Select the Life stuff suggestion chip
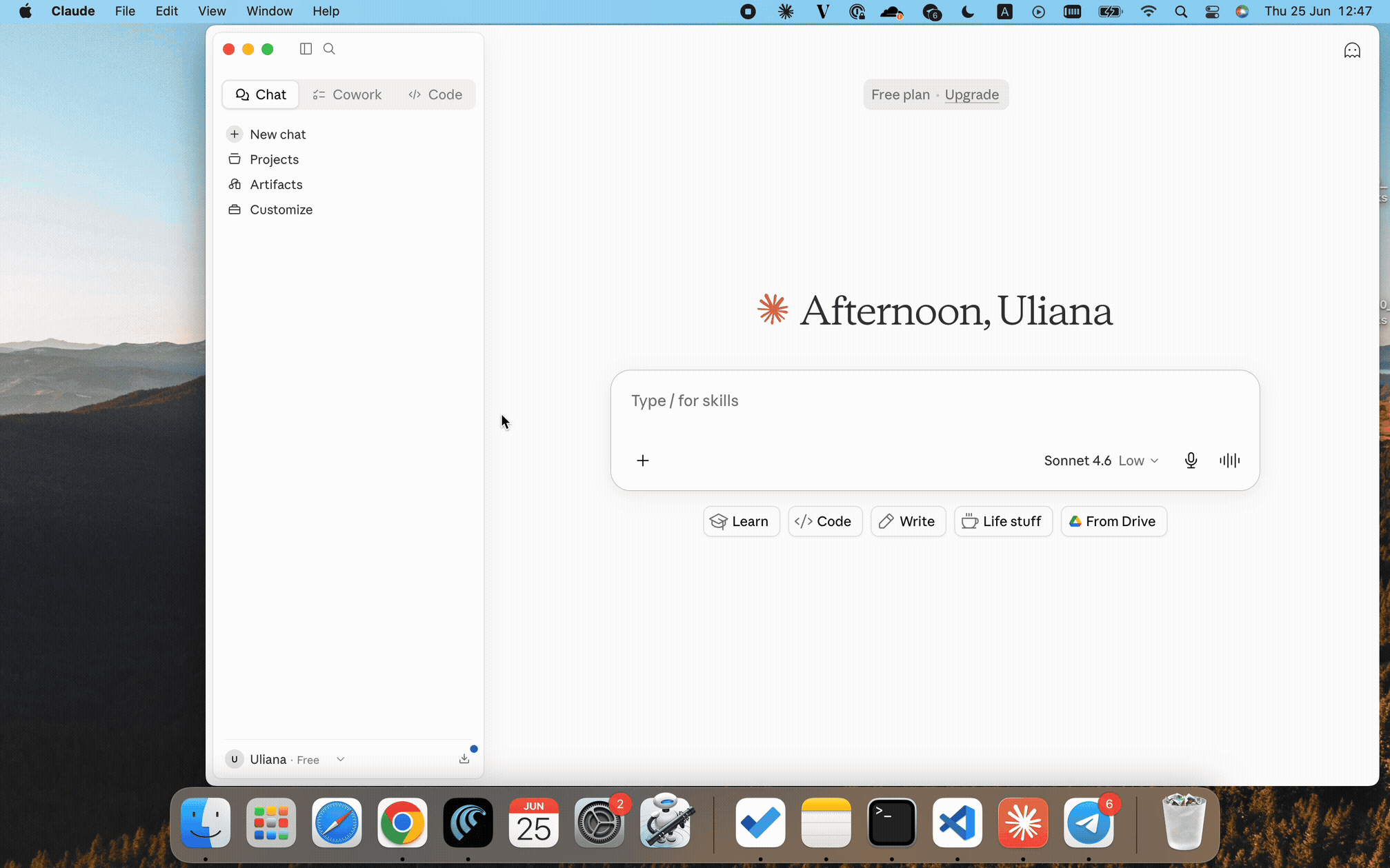The width and height of the screenshot is (1390, 868). click(1003, 521)
